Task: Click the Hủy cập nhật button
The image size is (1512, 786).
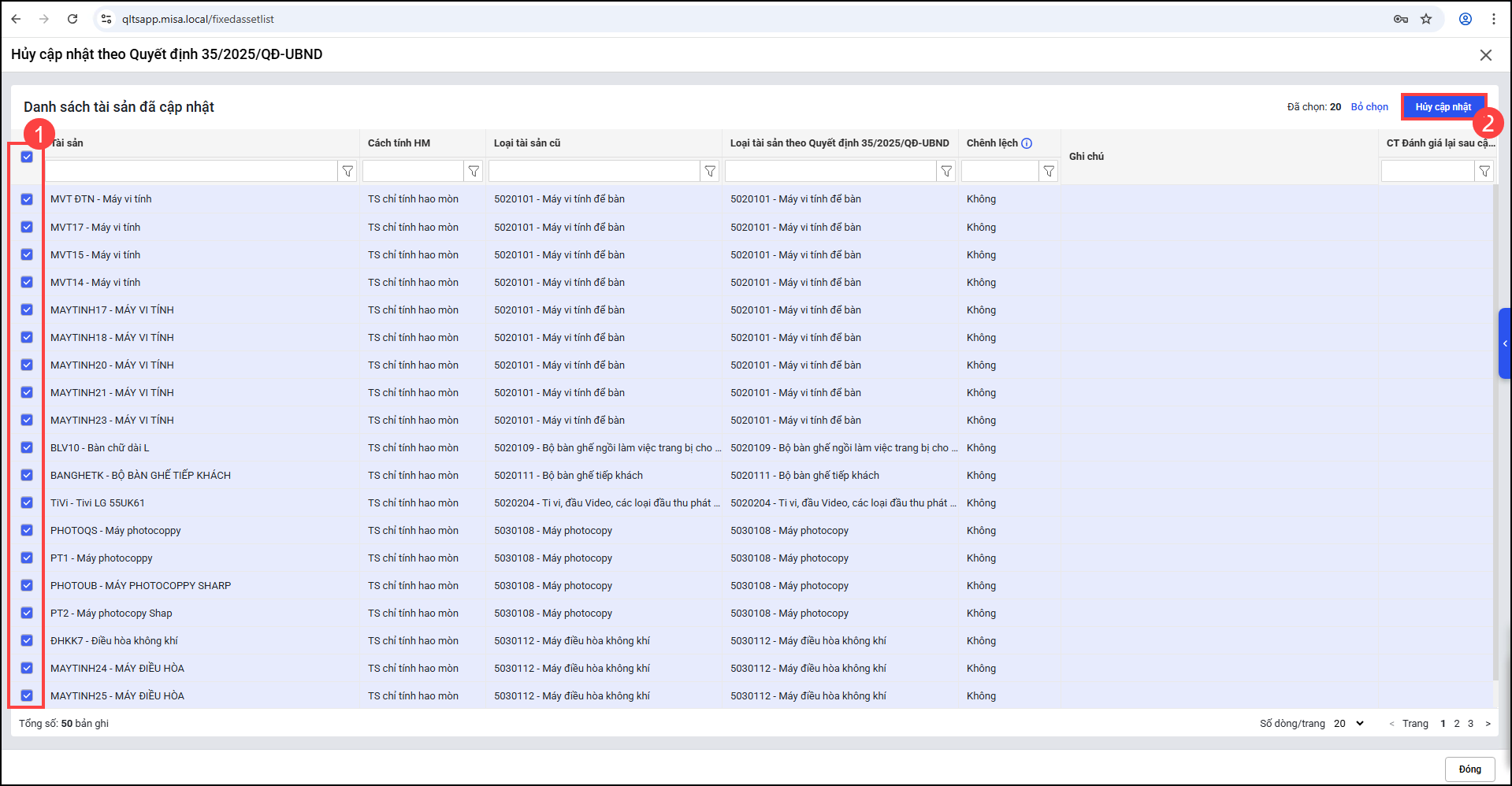Action: coord(1443,107)
